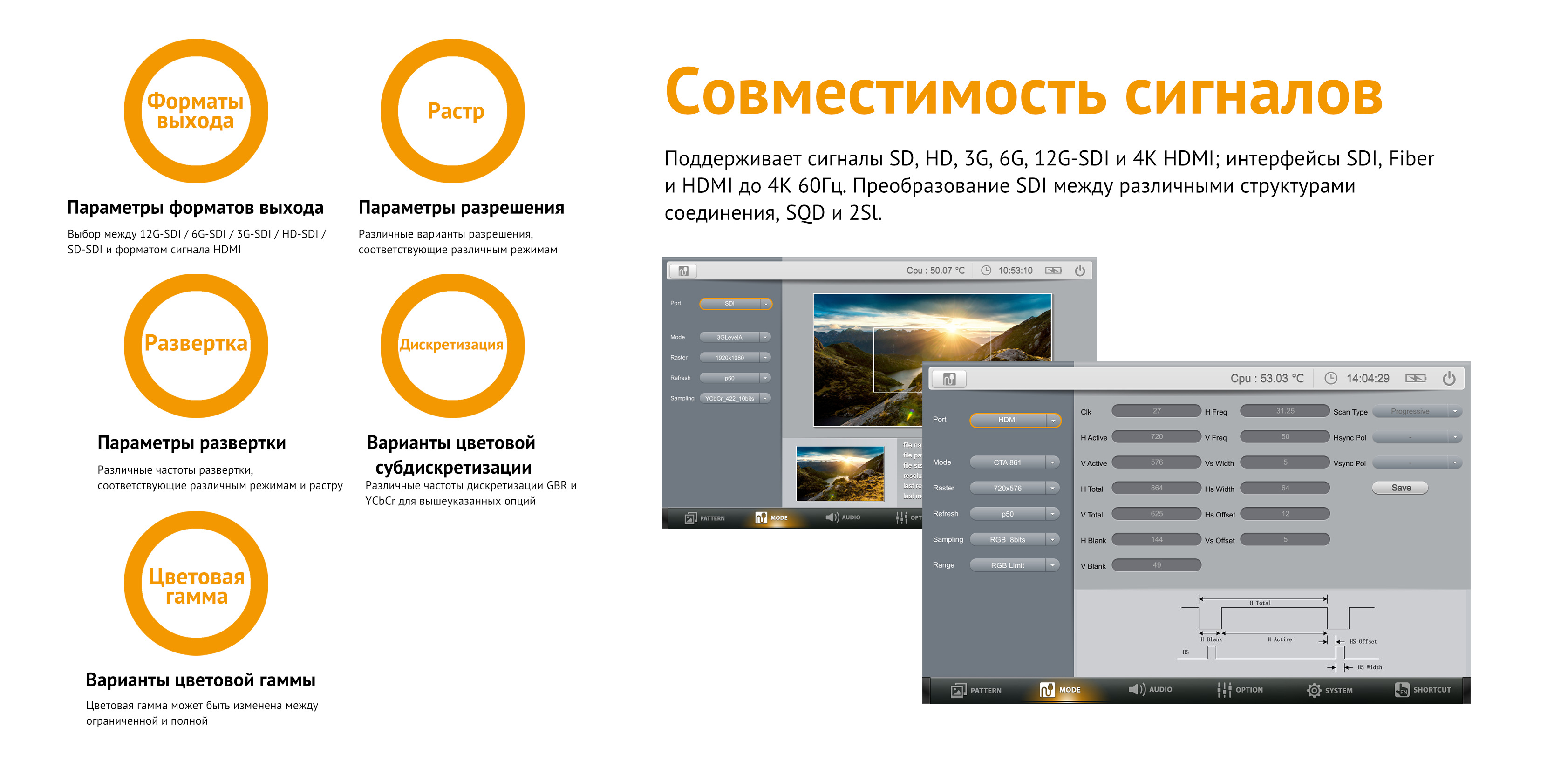Click the signal icon beside the 14:04:29 clock
1568x768 pixels.
click(x=1416, y=379)
